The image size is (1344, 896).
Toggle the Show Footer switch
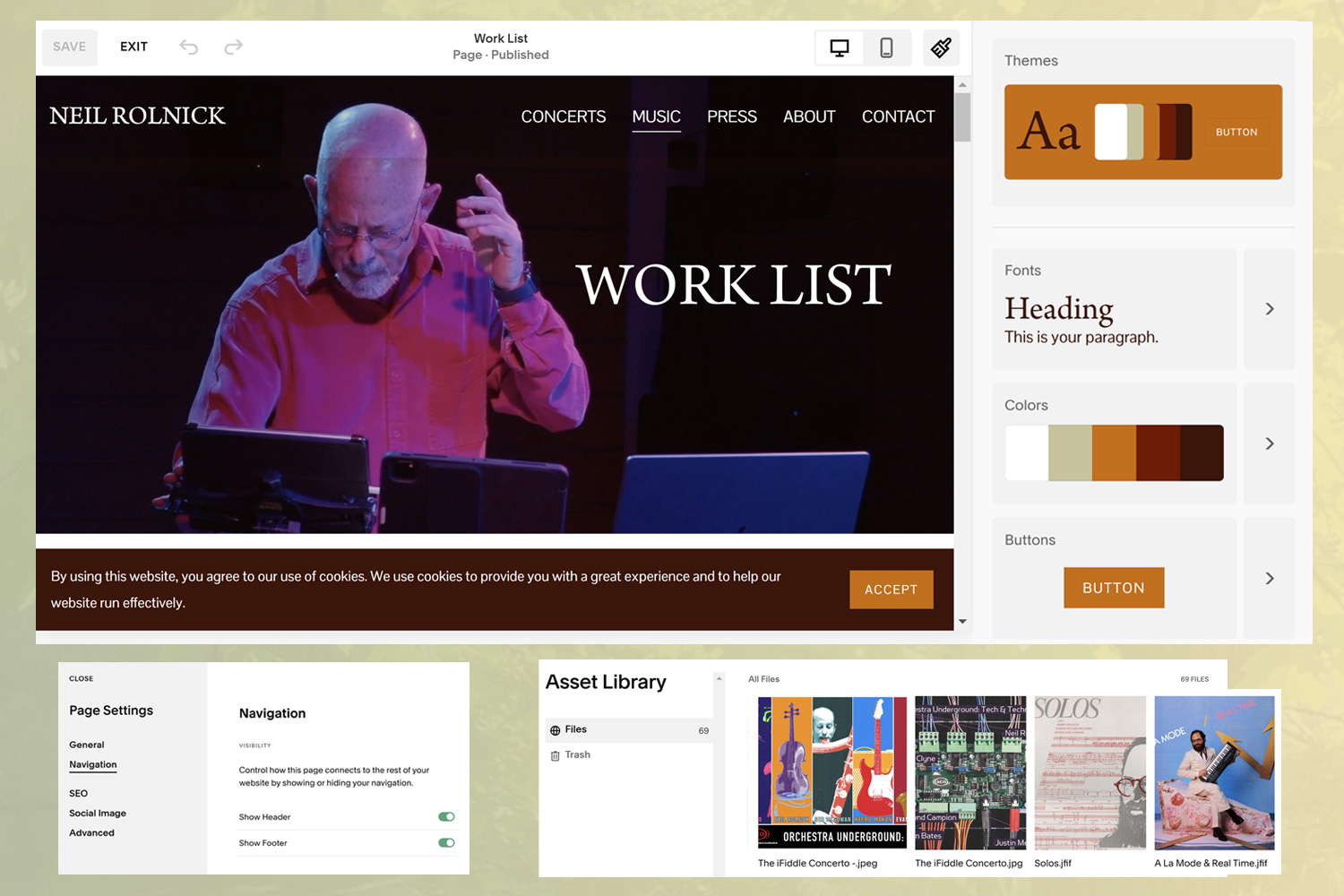pyautogui.click(x=446, y=842)
